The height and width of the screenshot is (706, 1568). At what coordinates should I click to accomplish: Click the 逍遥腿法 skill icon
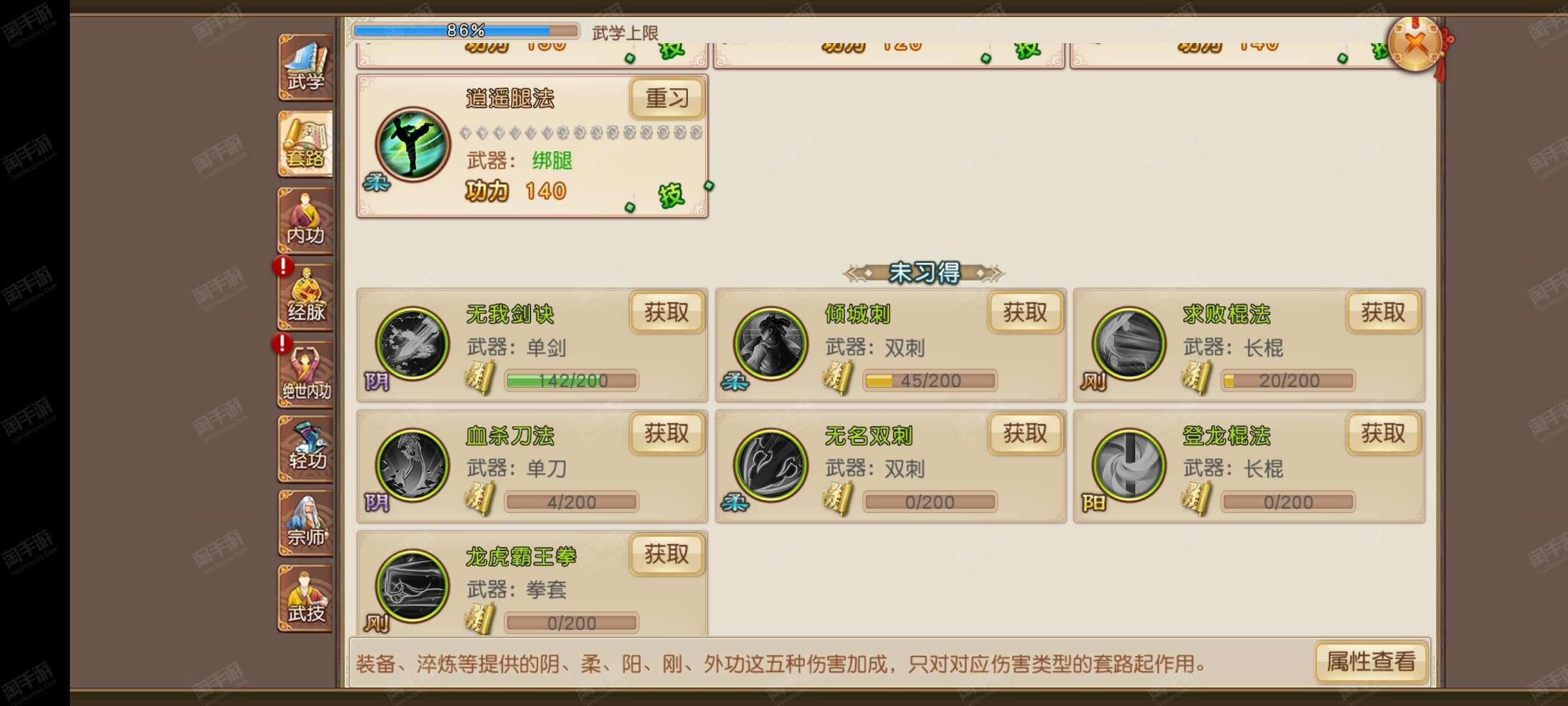tap(413, 144)
